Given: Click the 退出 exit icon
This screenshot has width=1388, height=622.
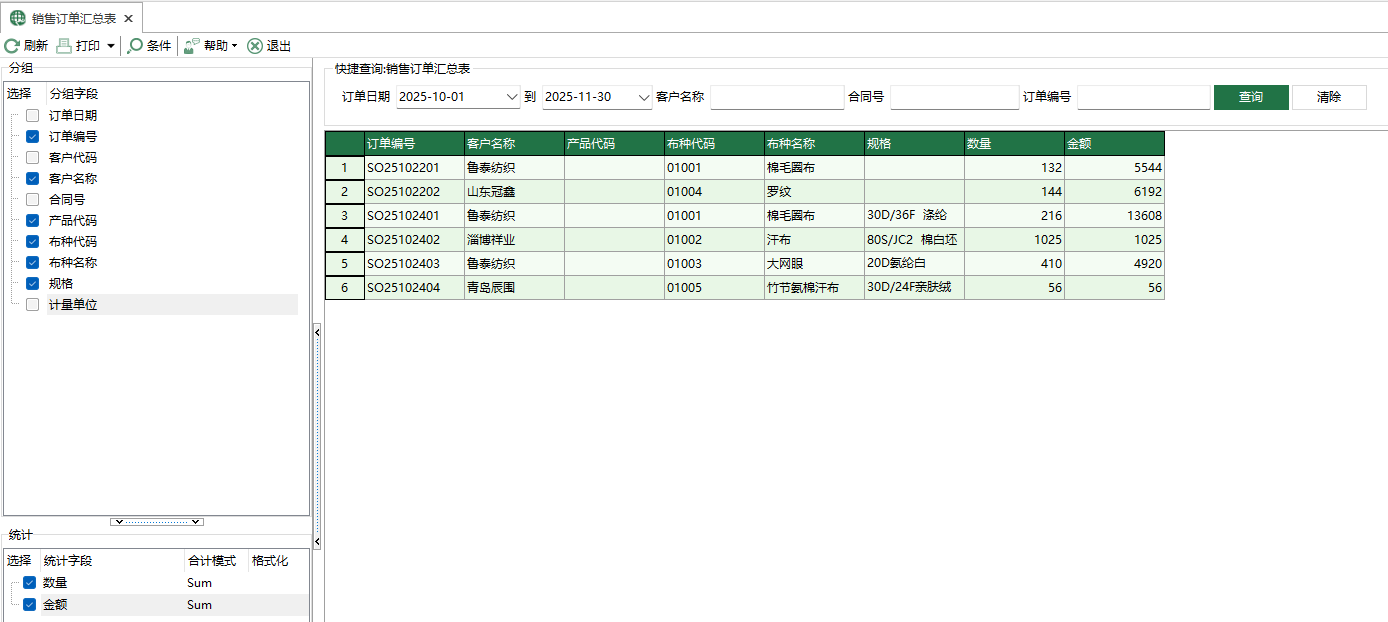Looking at the screenshot, I should tap(254, 45).
